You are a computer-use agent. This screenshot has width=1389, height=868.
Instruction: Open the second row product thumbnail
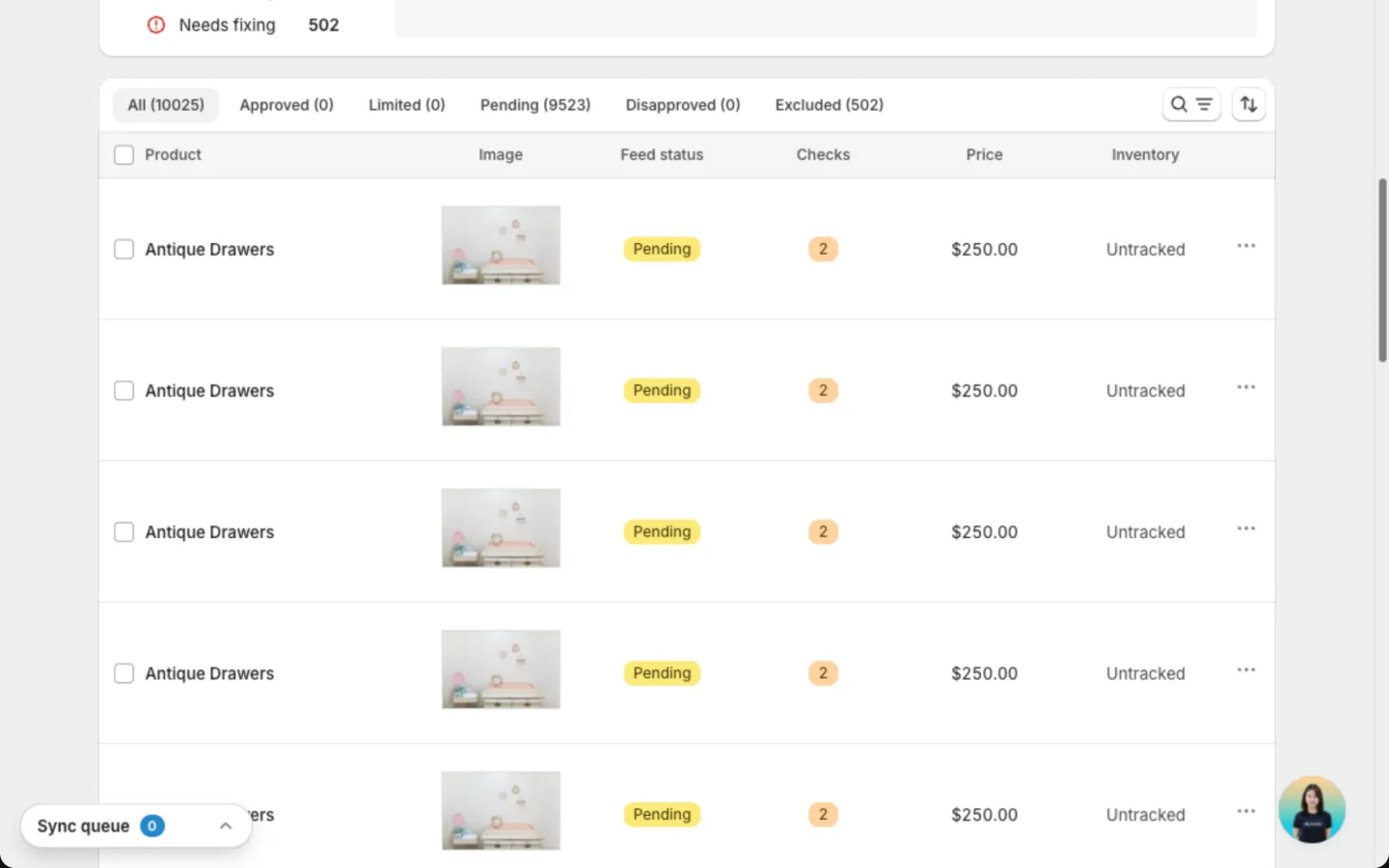pyautogui.click(x=501, y=387)
